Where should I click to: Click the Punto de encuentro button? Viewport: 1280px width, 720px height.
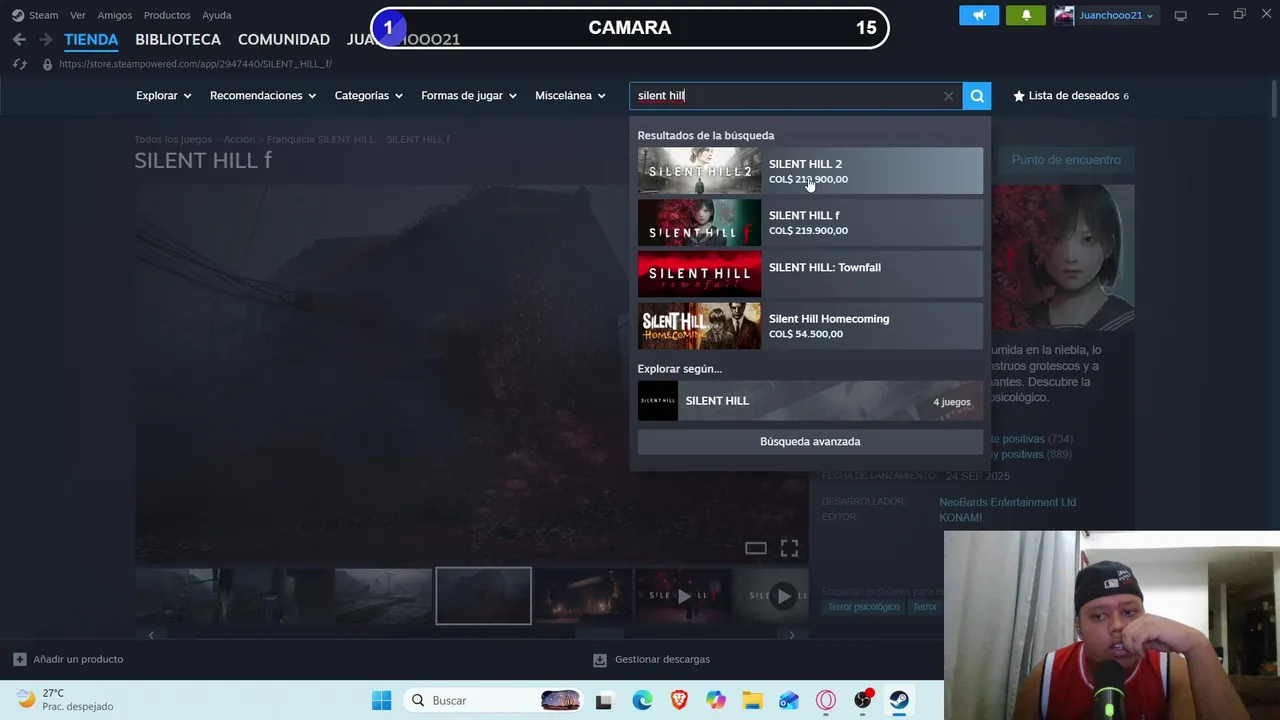pos(1066,160)
